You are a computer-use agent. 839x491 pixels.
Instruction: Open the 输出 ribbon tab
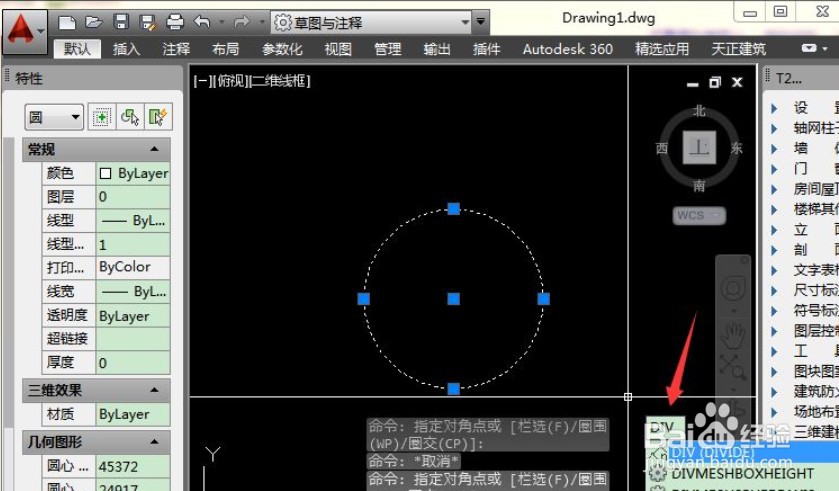[x=437, y=49]
